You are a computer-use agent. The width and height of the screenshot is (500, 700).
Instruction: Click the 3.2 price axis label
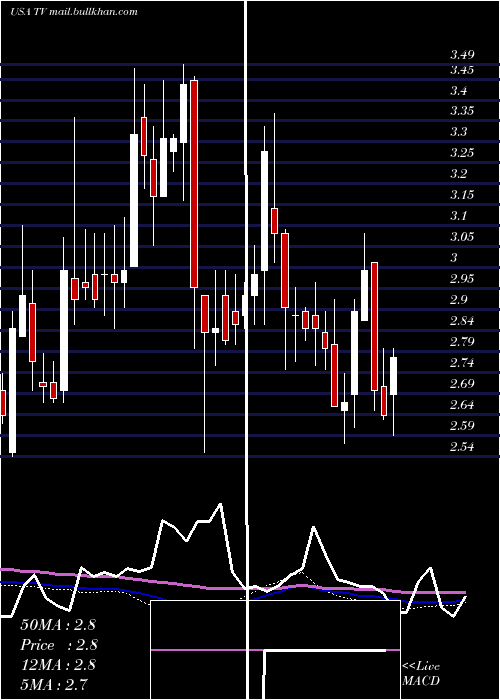pos(458,174)
